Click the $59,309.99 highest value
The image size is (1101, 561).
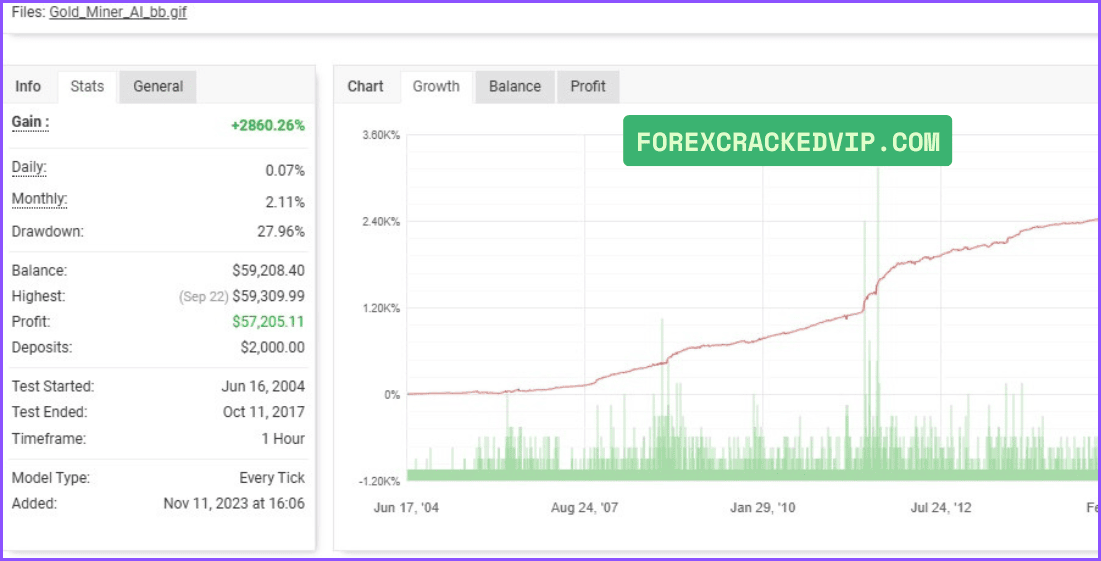point(269,296)
